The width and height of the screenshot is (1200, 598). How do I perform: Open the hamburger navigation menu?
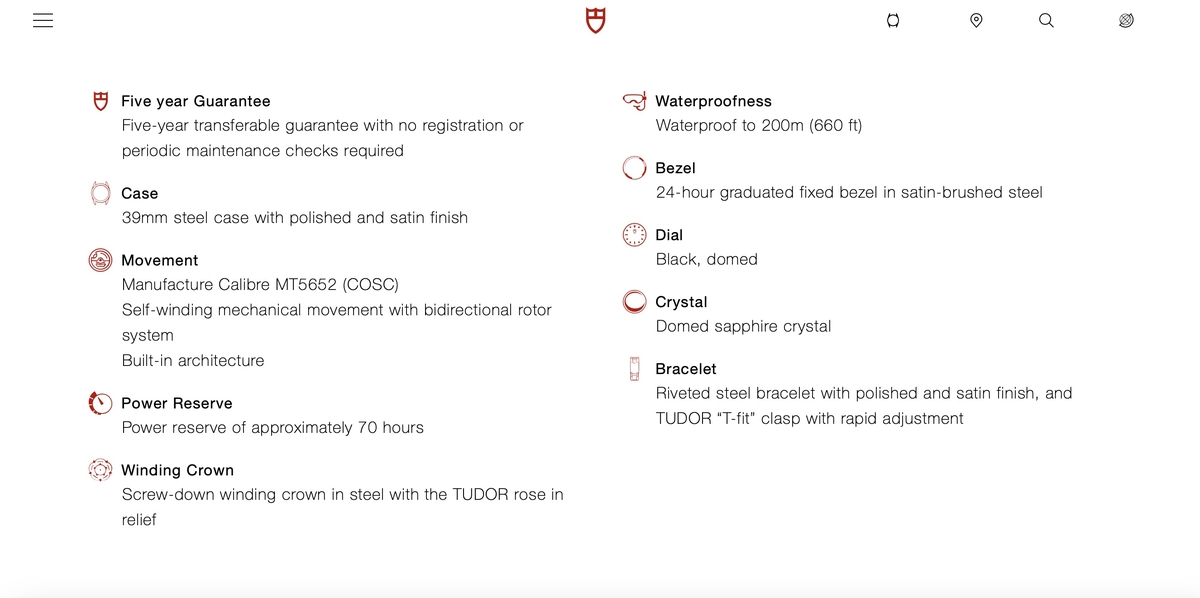43,21
